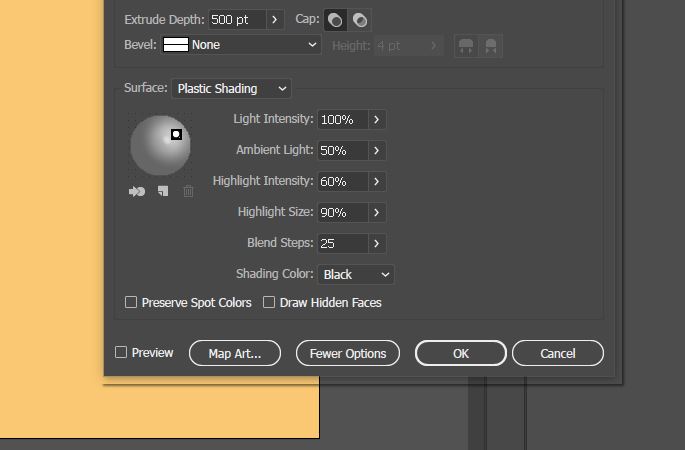Image resolution: width=685 pixels, height=450 pixels.
Task: Open the Shading Color Black dropdown
Action: point(356,274)
